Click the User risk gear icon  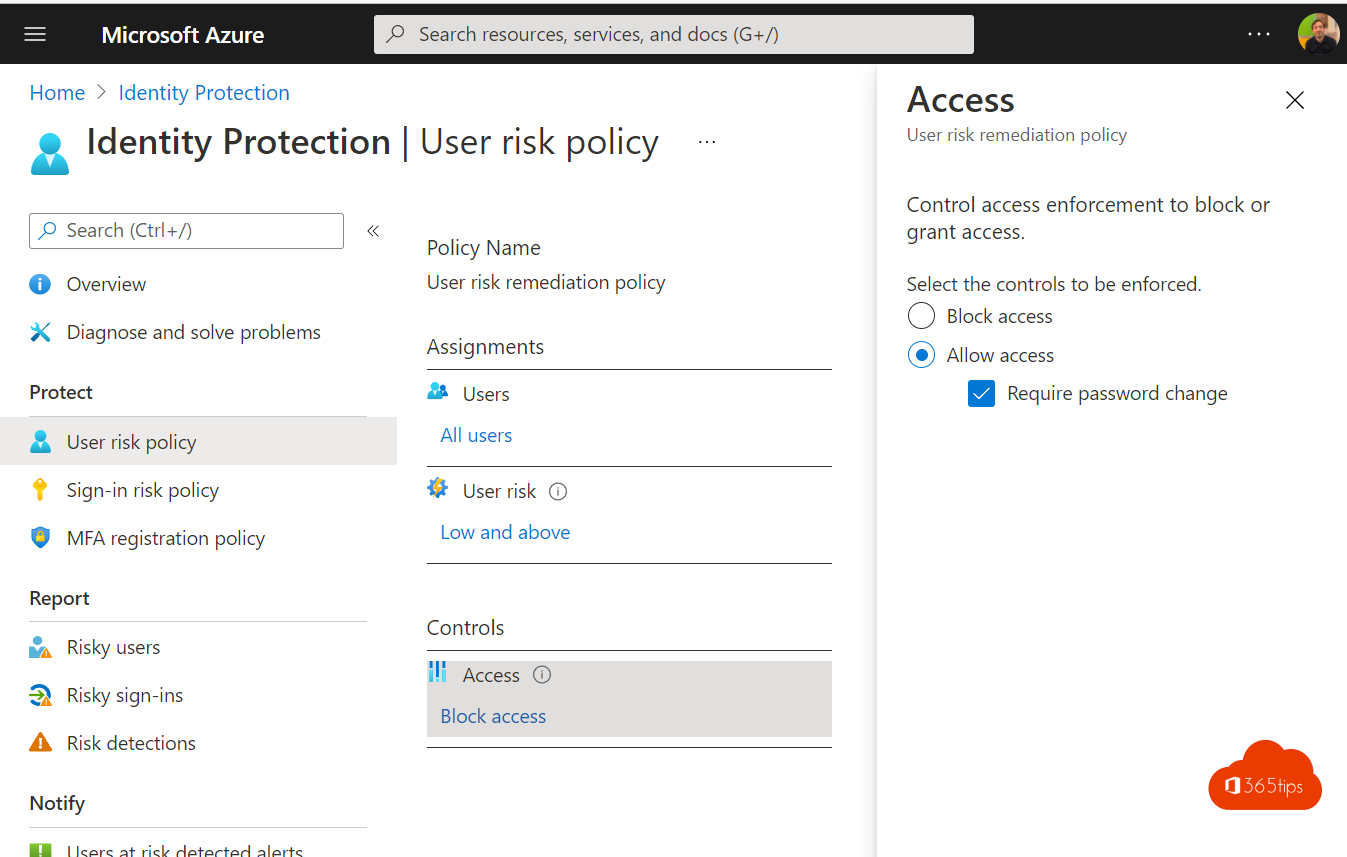tap(437, 488)
